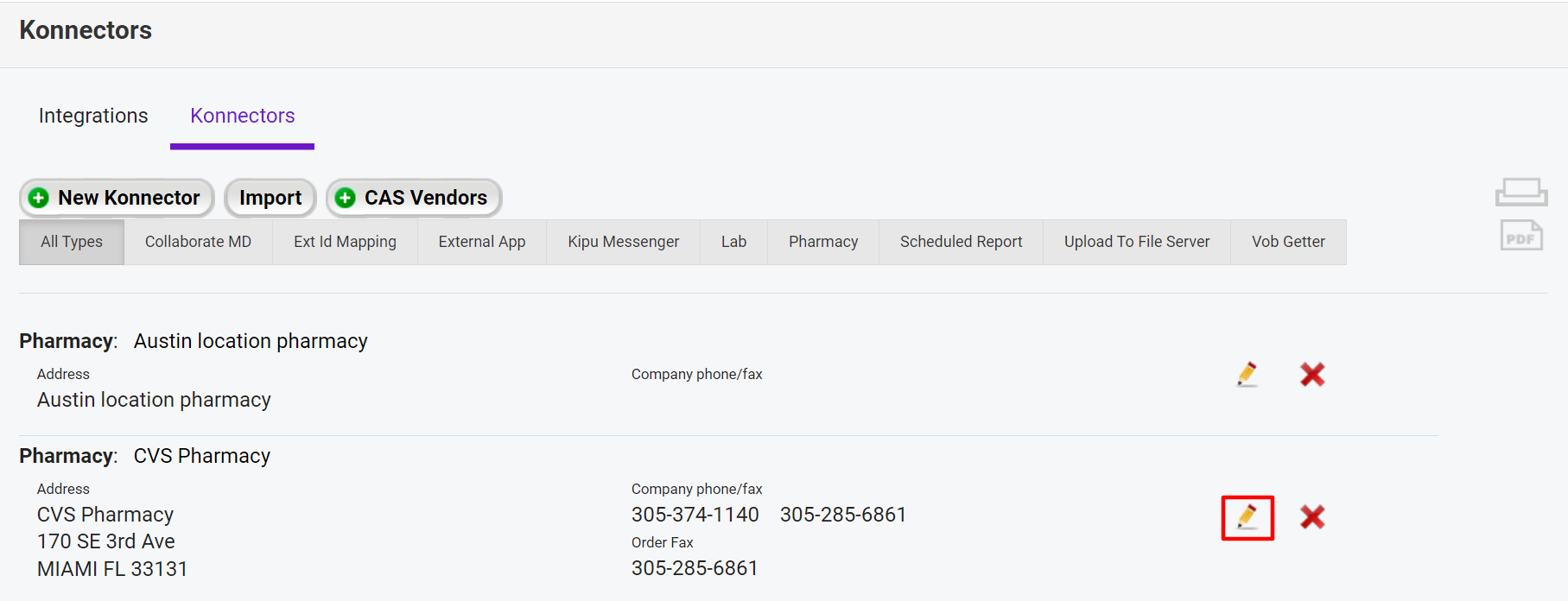
Task: Show only Lab konnectors
Action: (x=733, y=242)
